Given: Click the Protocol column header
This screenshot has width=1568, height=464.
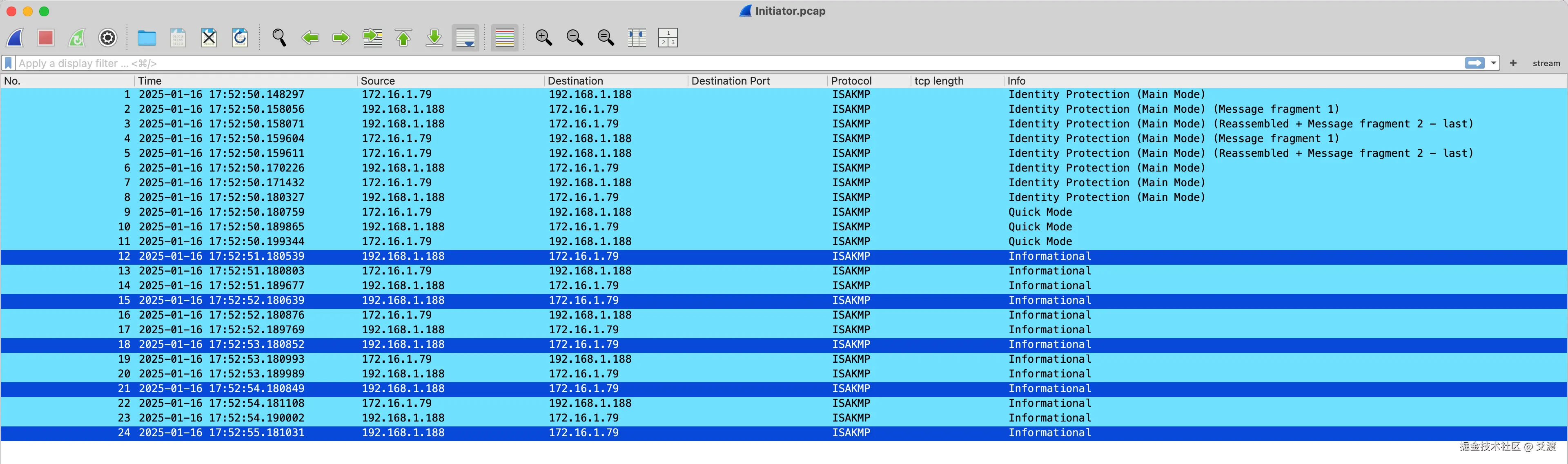Looking at the screenshot, I should pos(851,81).
